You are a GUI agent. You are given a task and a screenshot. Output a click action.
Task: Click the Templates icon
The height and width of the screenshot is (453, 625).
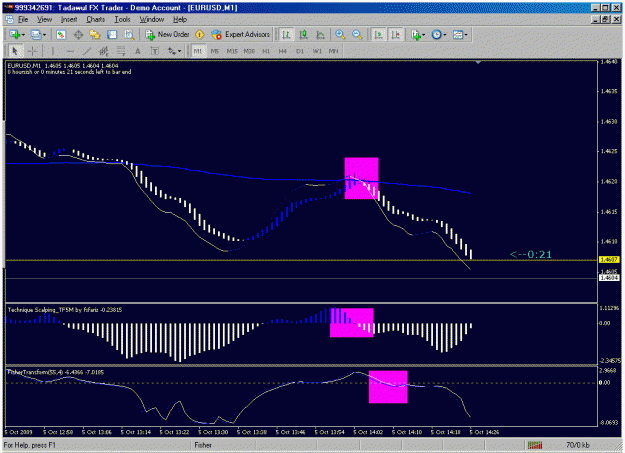[458, 35]
